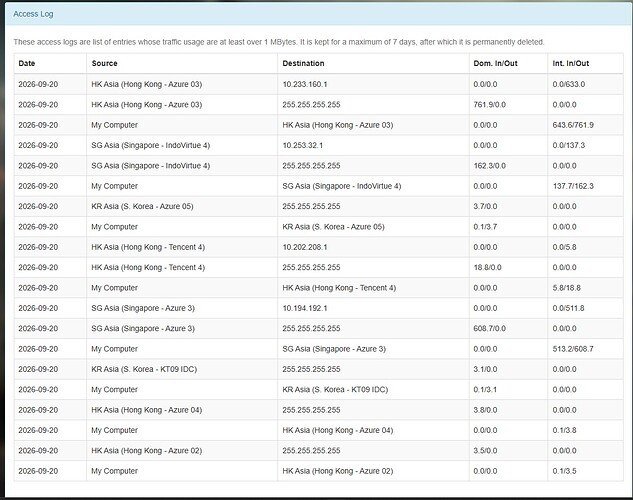This screenshot has height=500, width=633.
Task: Click destination HK Asia (Hong Kong - Azure 02)
Action: pyautogui.click(x=338, y=471)
